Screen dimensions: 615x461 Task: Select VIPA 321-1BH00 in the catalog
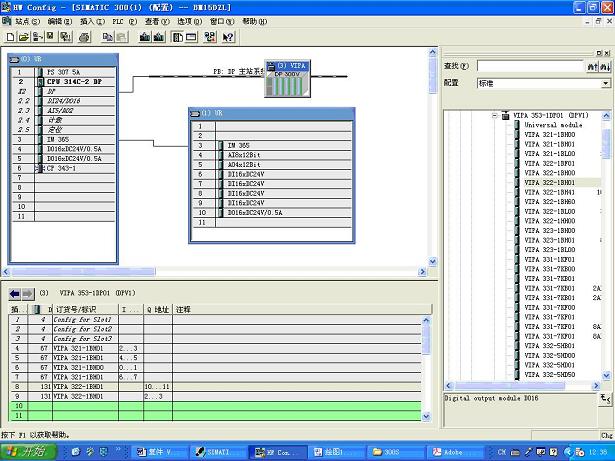[549, 135]
